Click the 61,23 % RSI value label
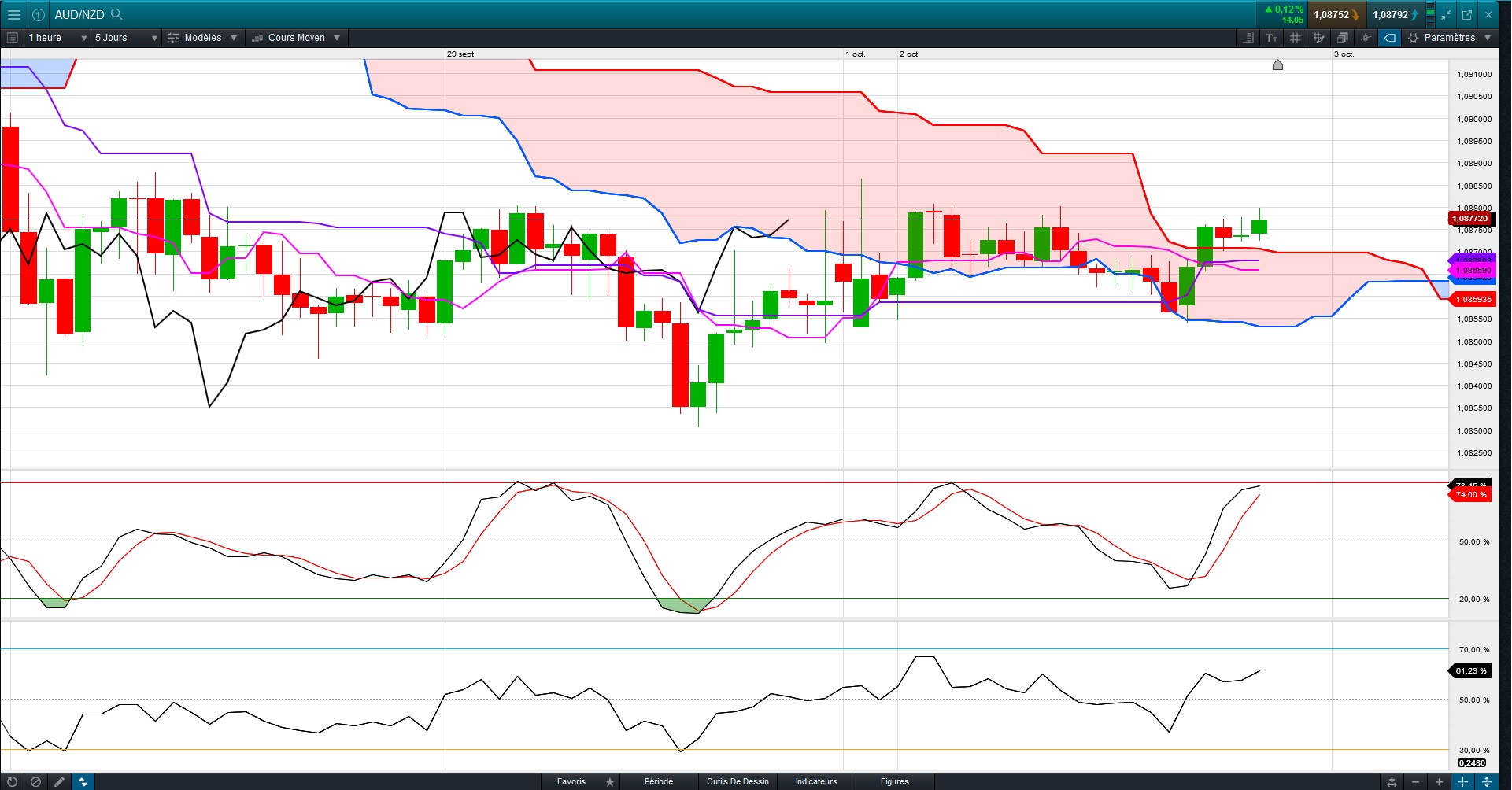 pyautogui.click(x=1470, y=670)
